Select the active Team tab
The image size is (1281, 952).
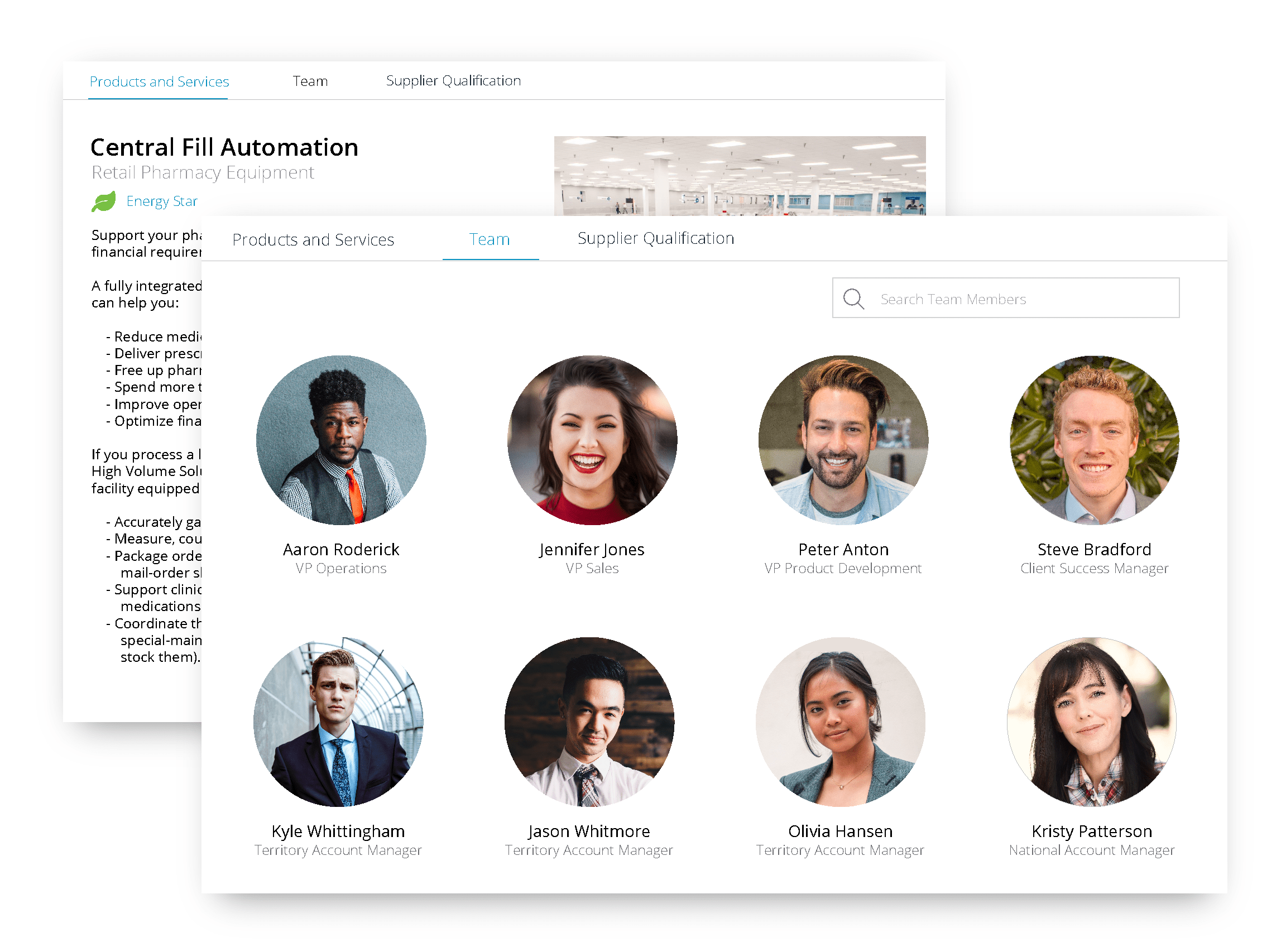(x=489, y=239)
